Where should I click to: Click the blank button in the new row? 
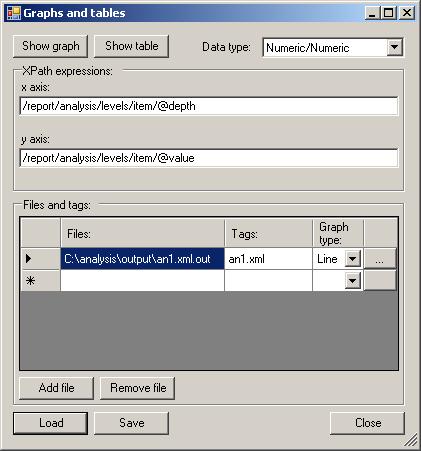click(x=380, y=281)
